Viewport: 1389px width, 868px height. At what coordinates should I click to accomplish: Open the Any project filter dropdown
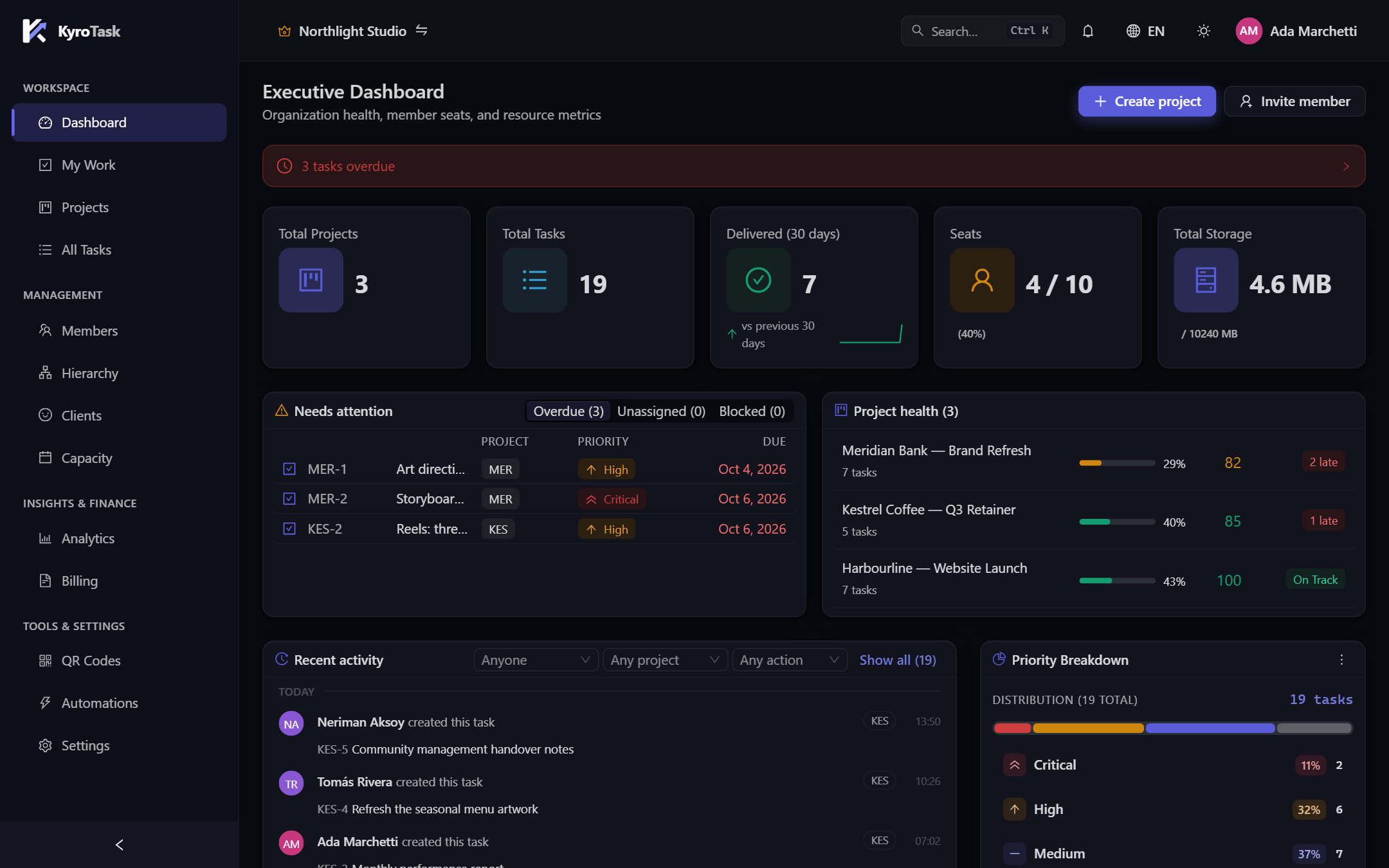665,660
